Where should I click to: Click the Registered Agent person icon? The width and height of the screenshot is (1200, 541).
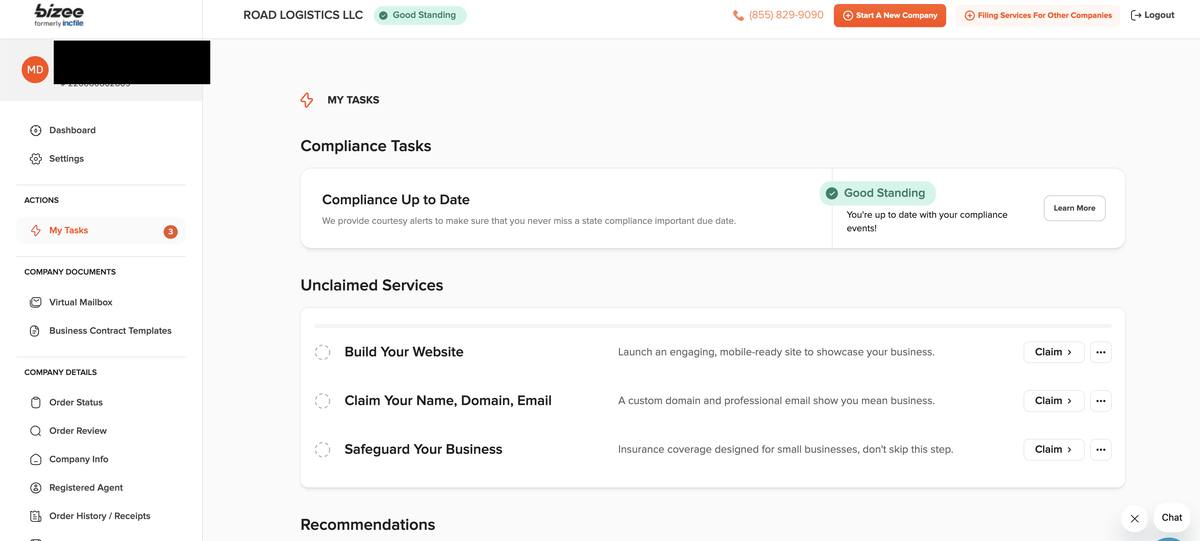pos(36,488)
